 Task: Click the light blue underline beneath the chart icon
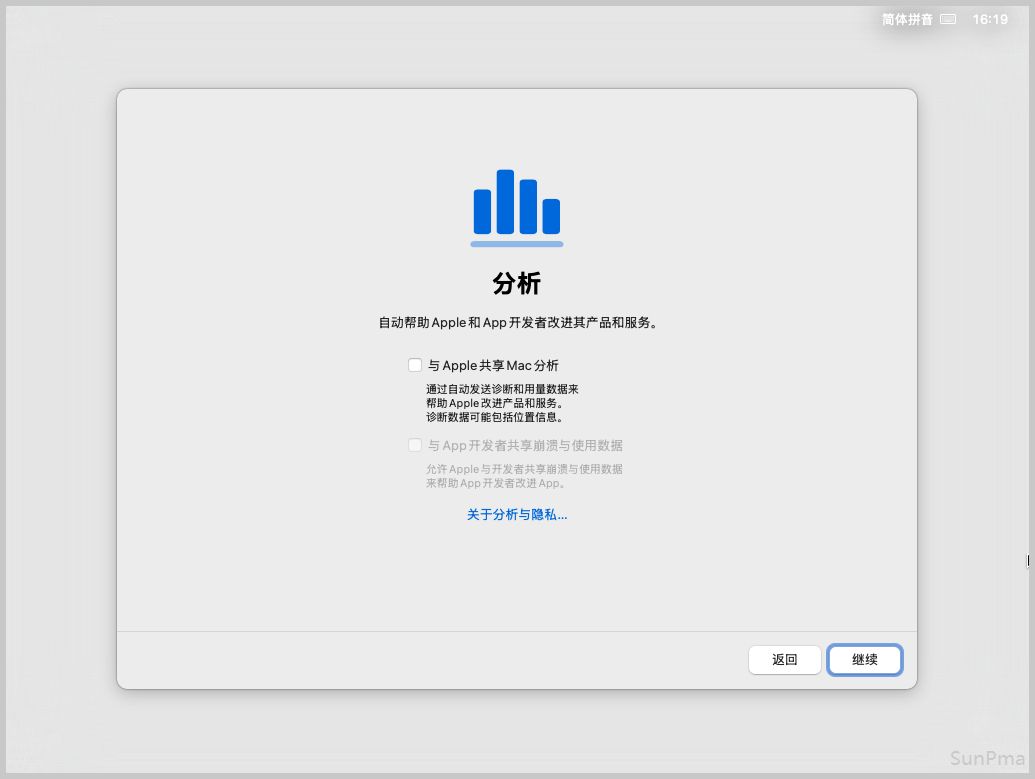pos(517,244)
